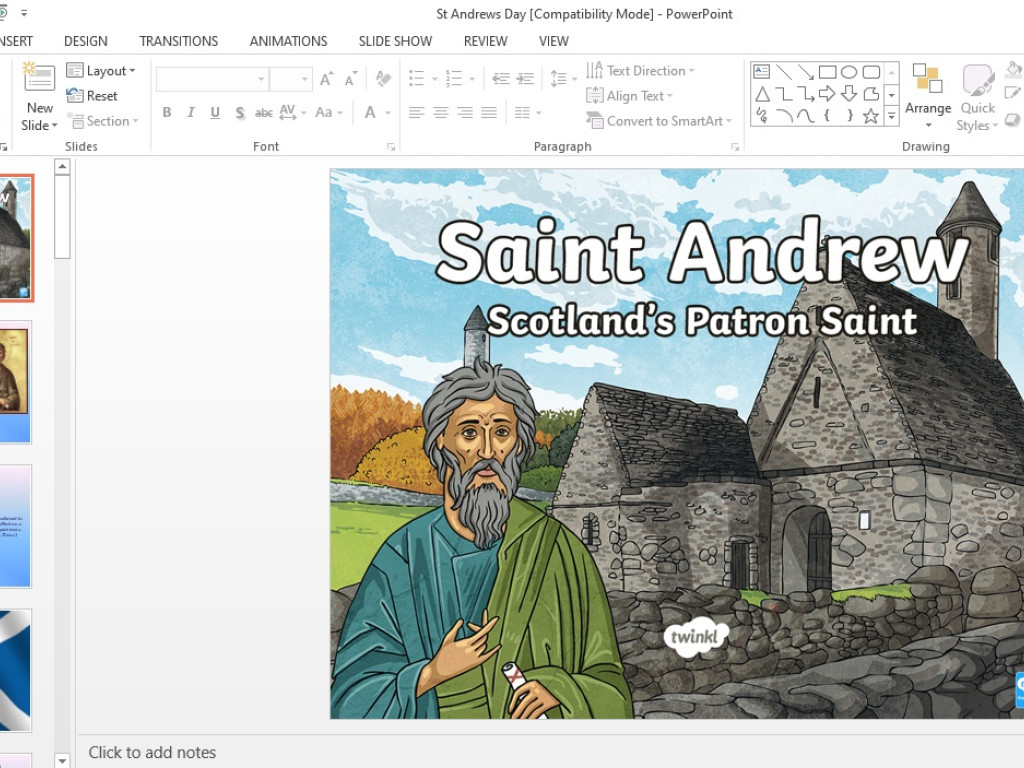Image resolution: width=1024 pixels, height=768 pixels.
Task: Open the font color dropdown arrow
Action: (x=388, y=113)
